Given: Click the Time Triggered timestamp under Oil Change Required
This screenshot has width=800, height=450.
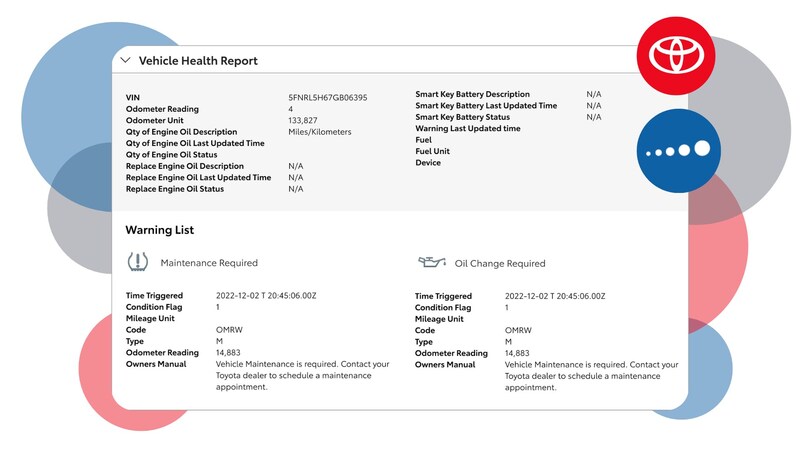Looking at the screenshot, I should coord(555,296).
